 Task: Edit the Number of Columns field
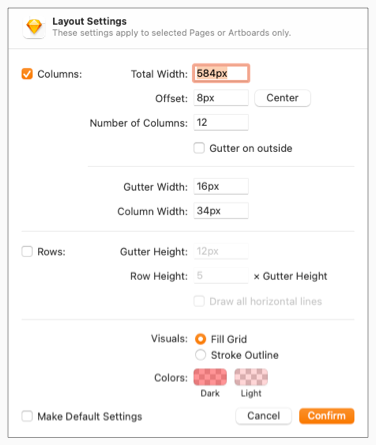click(221, 122)
